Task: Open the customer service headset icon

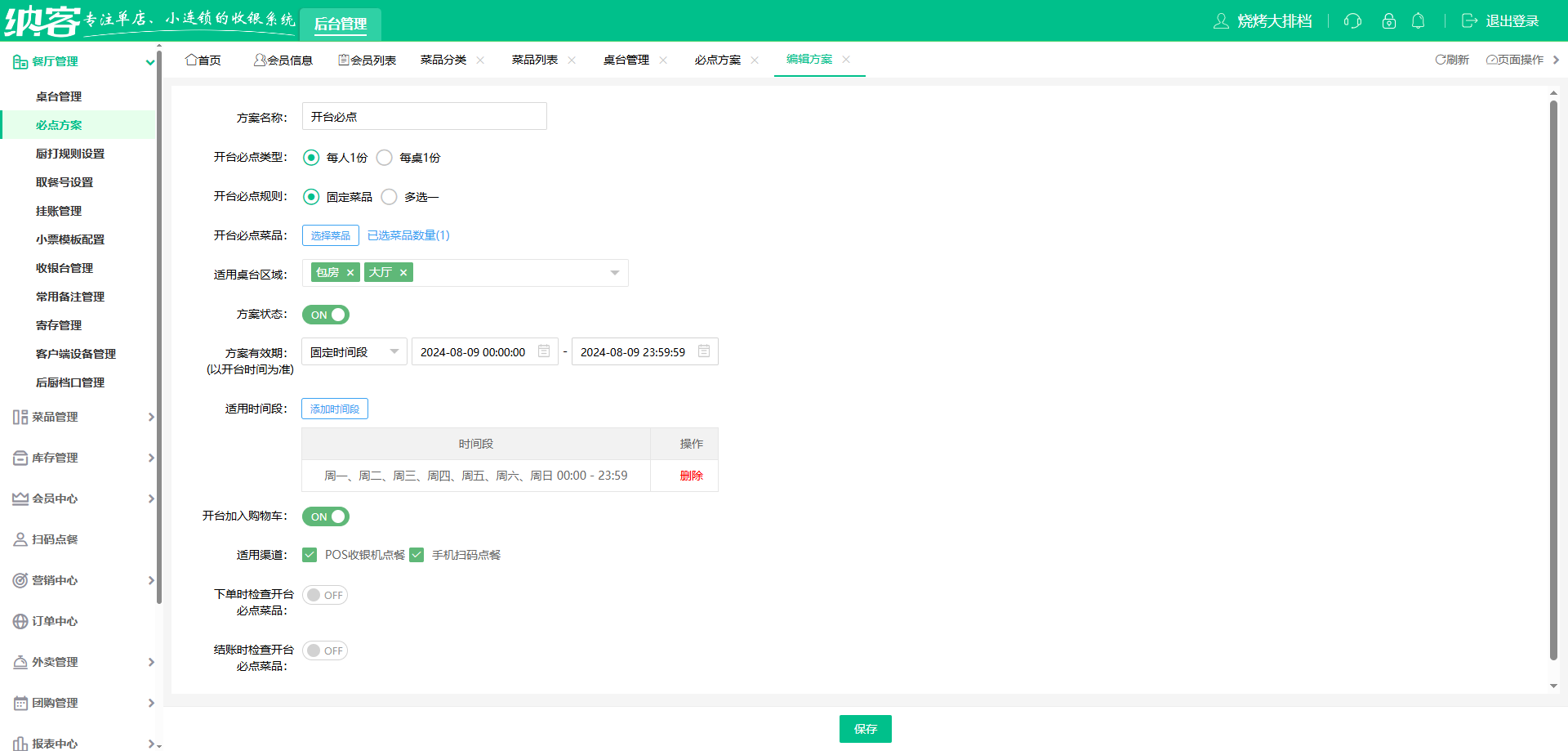Action: point(1352,21)
